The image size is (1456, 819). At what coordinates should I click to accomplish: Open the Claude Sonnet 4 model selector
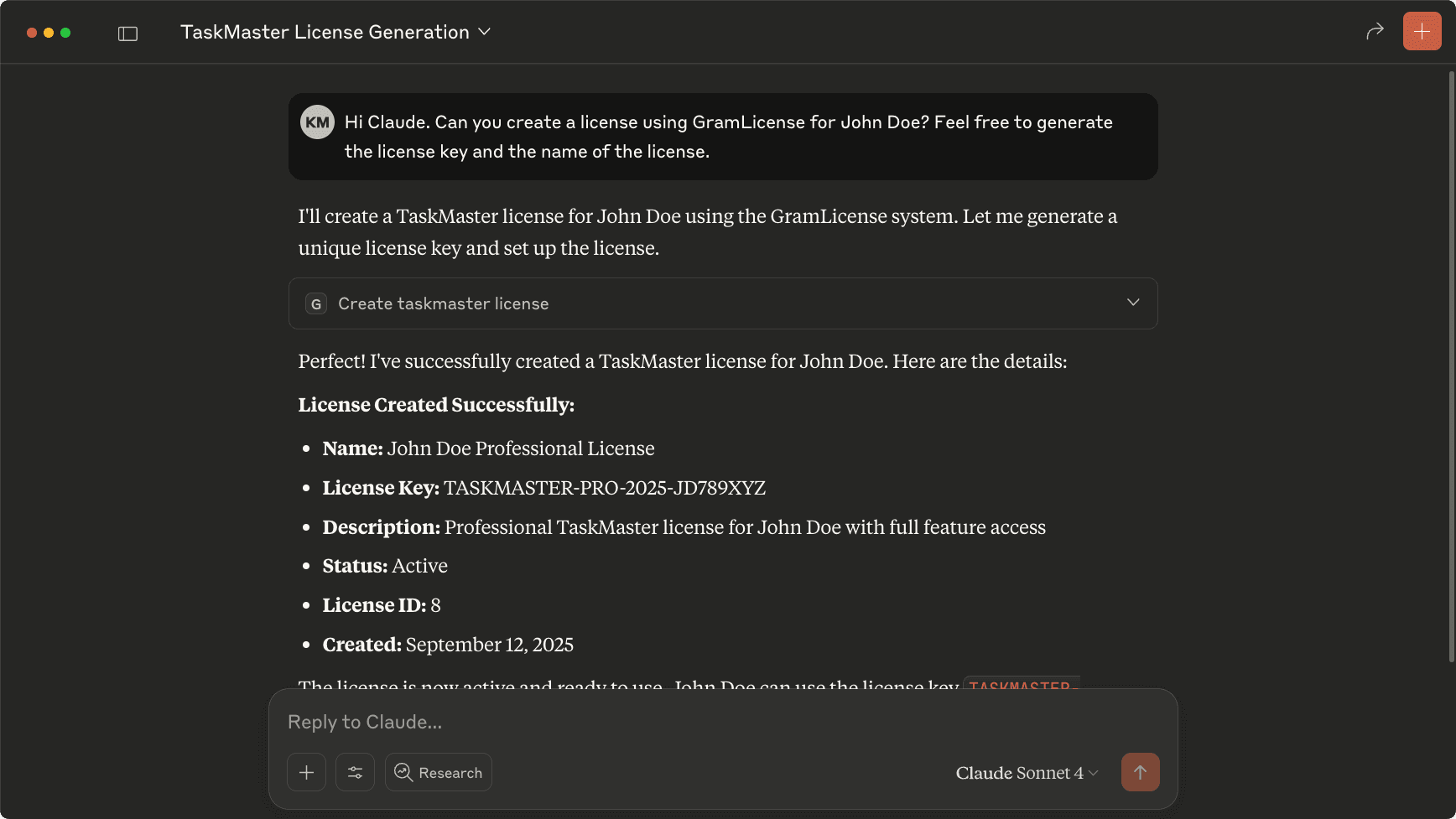click(1025, 772)
